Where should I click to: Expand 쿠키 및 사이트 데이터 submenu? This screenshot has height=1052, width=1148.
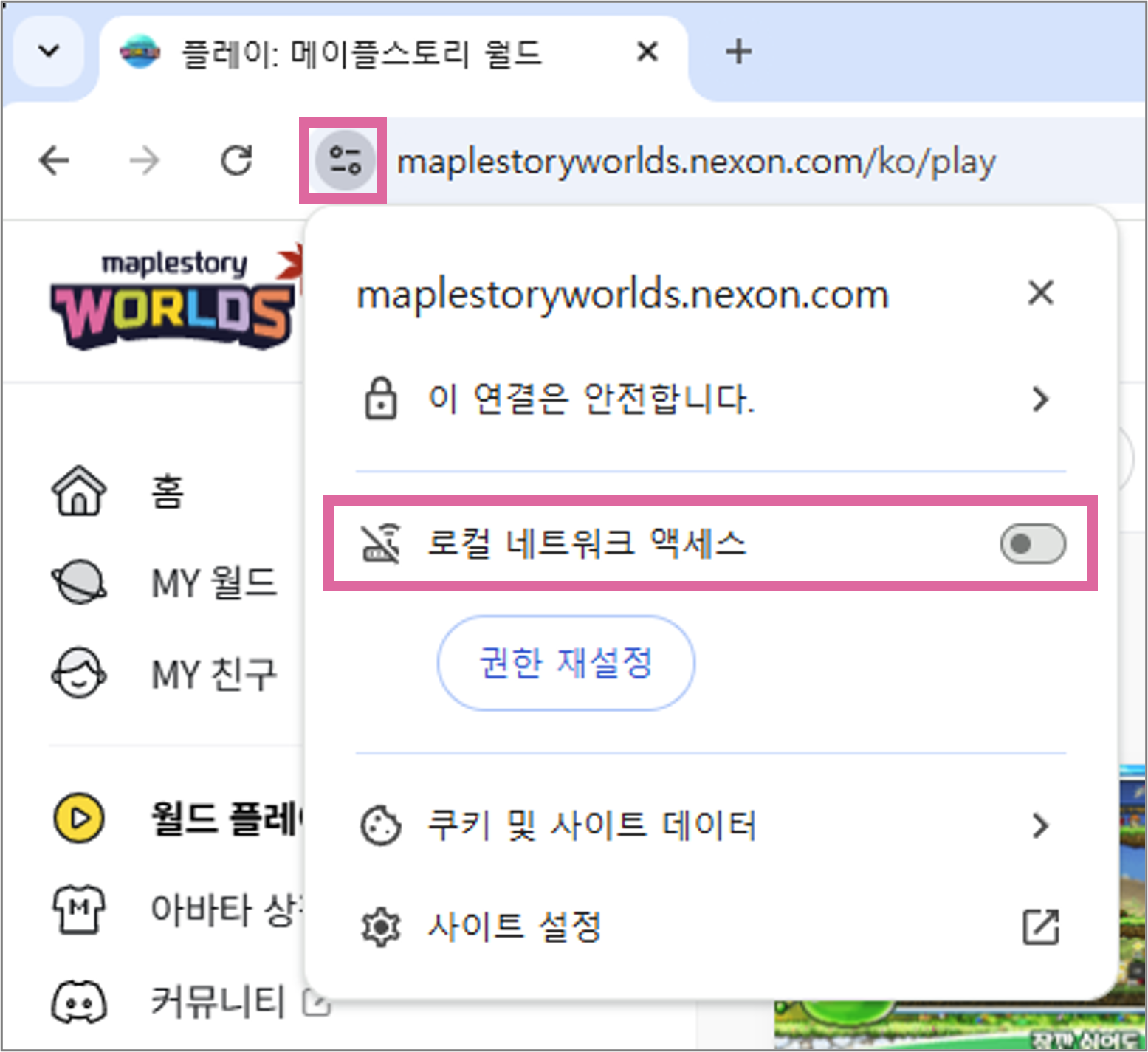pos(1039,825)
